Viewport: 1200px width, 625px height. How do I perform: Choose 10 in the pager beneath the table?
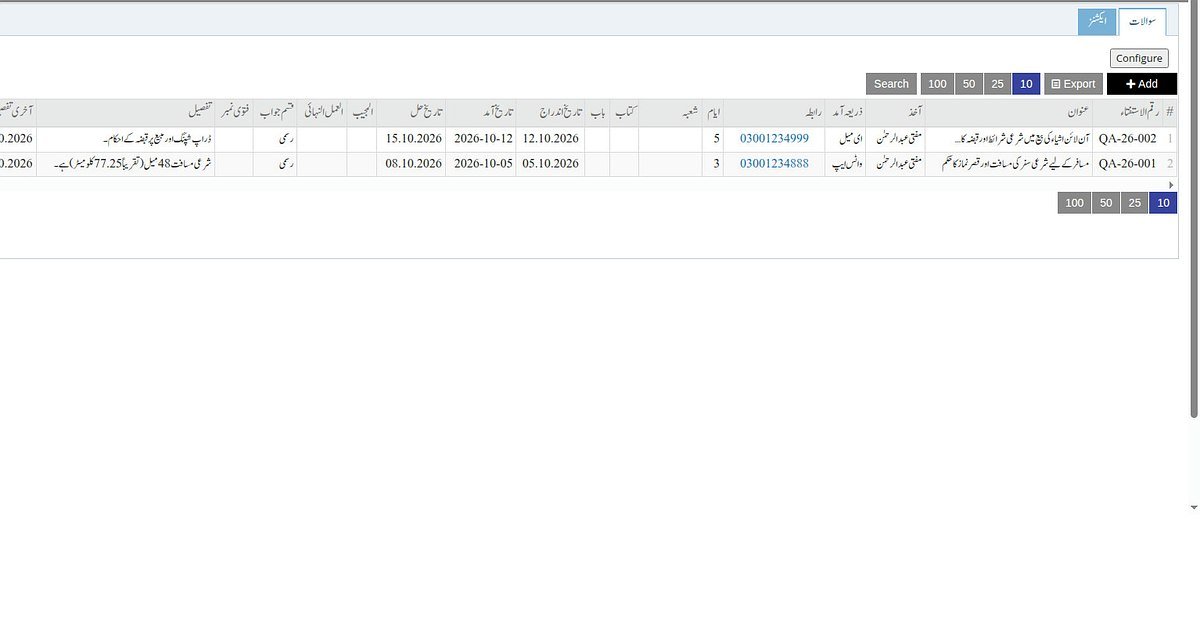(x=1163, y=203)
